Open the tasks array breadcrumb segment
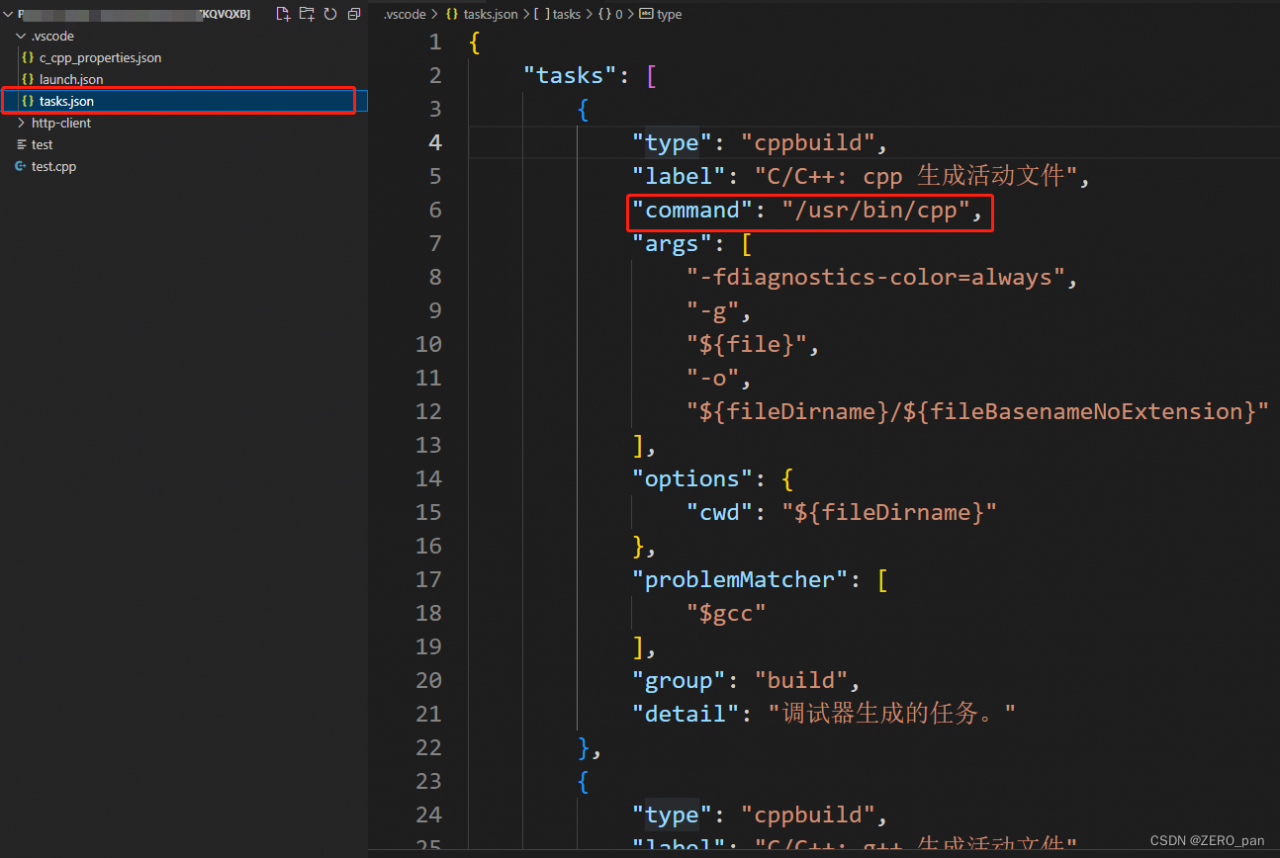The height and width of the screenshot is (858, 1280). (556, 14)
